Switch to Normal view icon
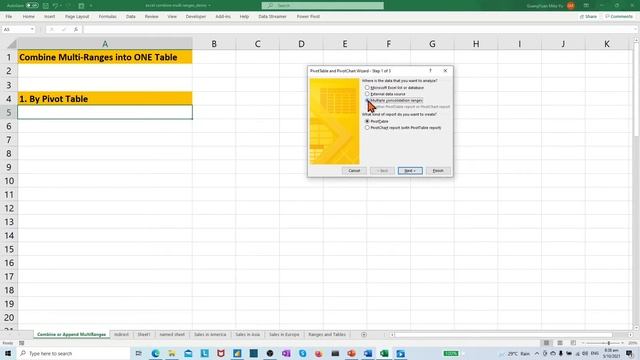640x360 pixels. click(546, 343)
